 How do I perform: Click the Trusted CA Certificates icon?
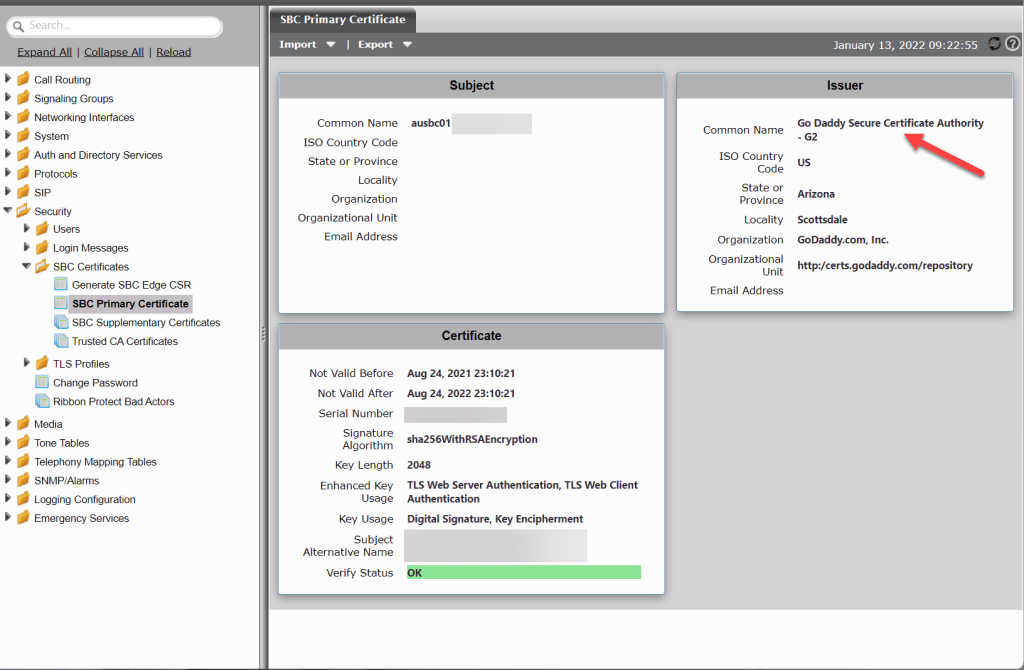pos(61,341)
